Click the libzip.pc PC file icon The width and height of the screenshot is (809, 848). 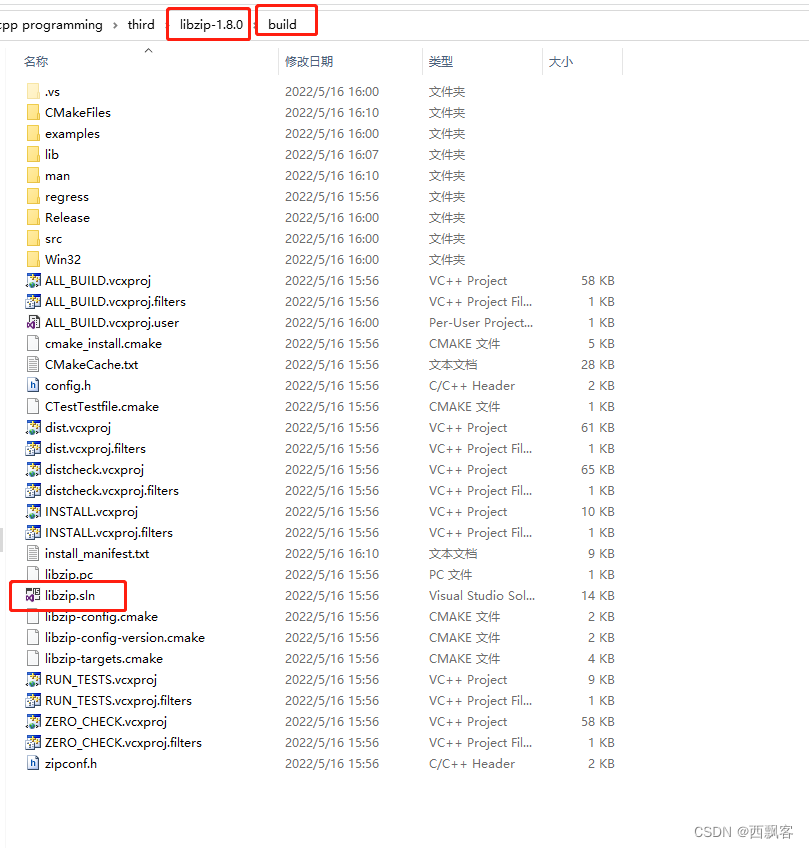35,574
